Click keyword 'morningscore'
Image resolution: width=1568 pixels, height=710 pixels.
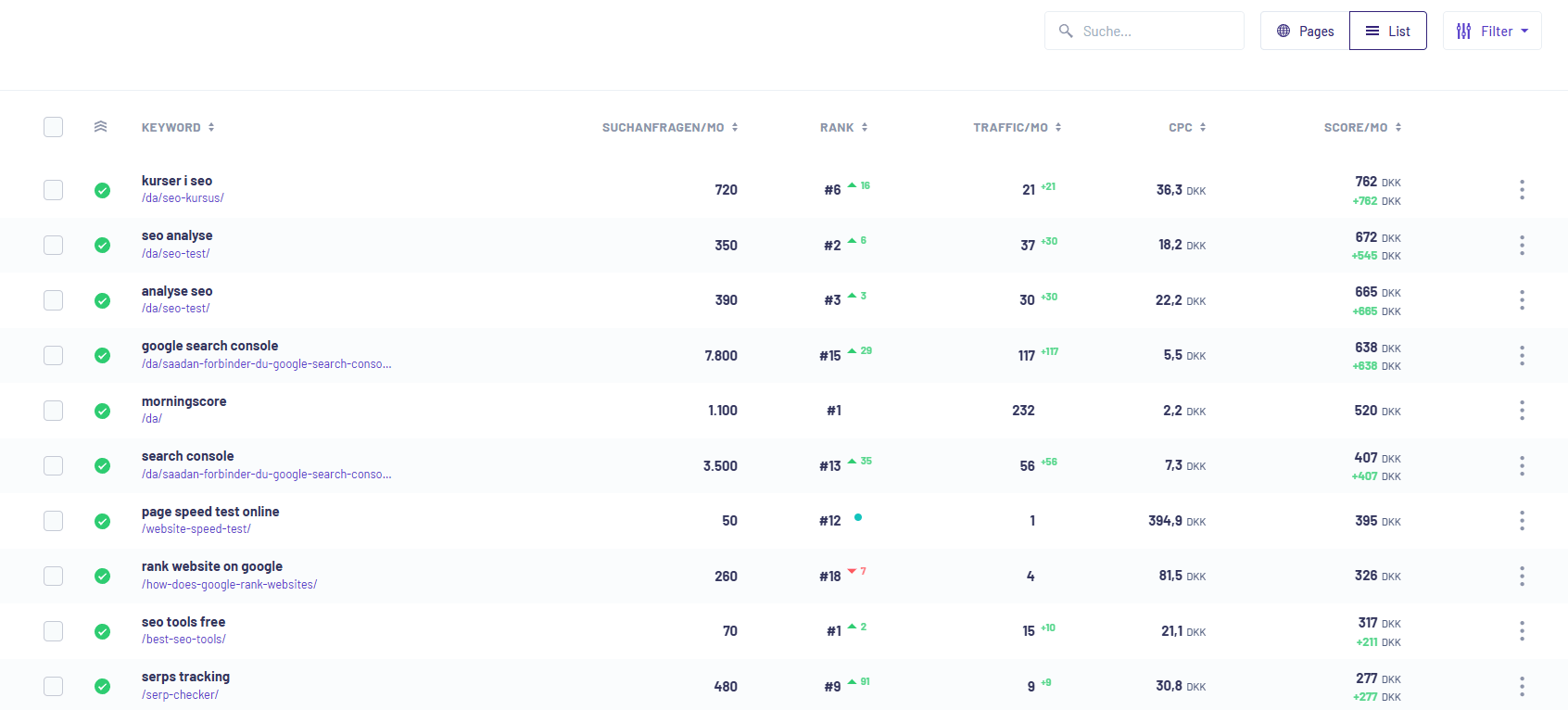pyautogui.click(x=183, y=401)
